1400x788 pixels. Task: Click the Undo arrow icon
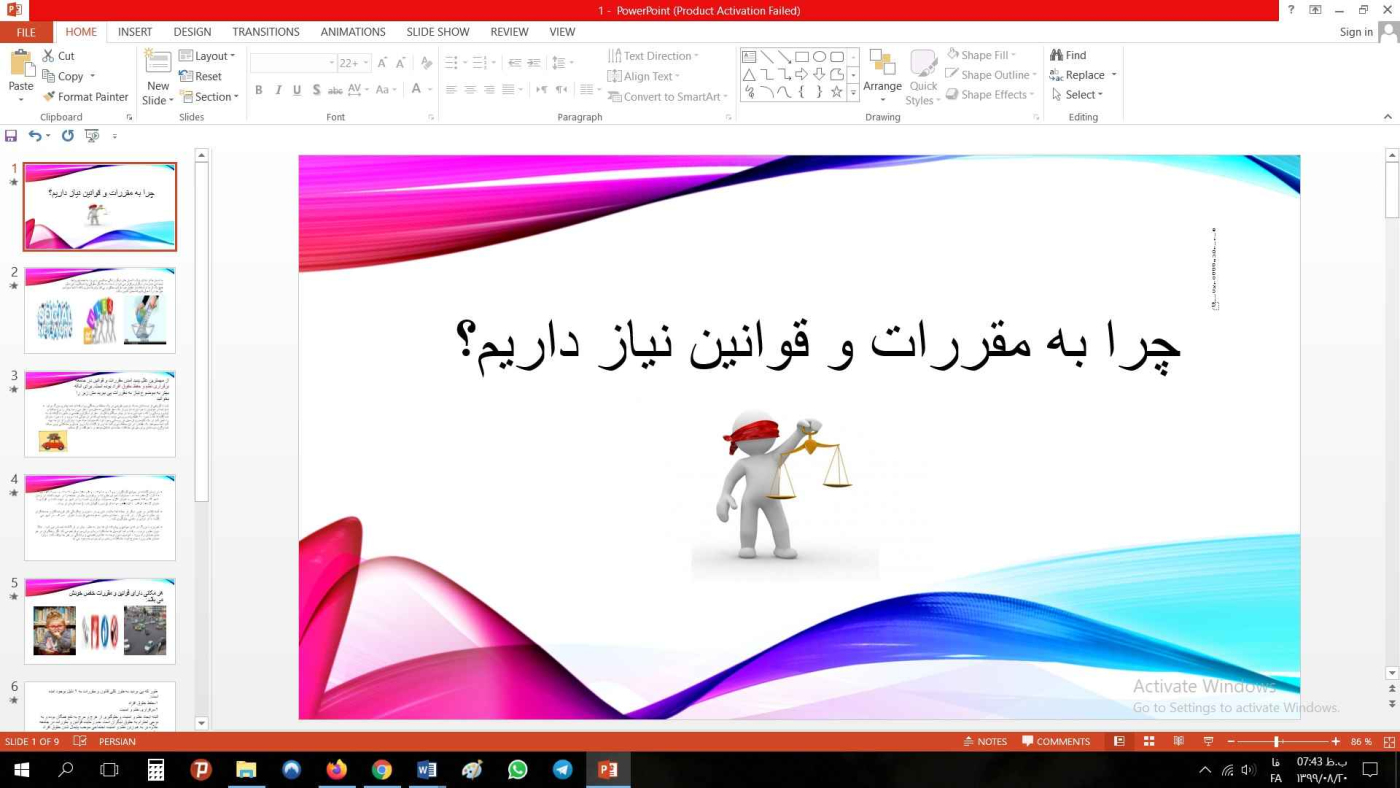tap(35, 136)
